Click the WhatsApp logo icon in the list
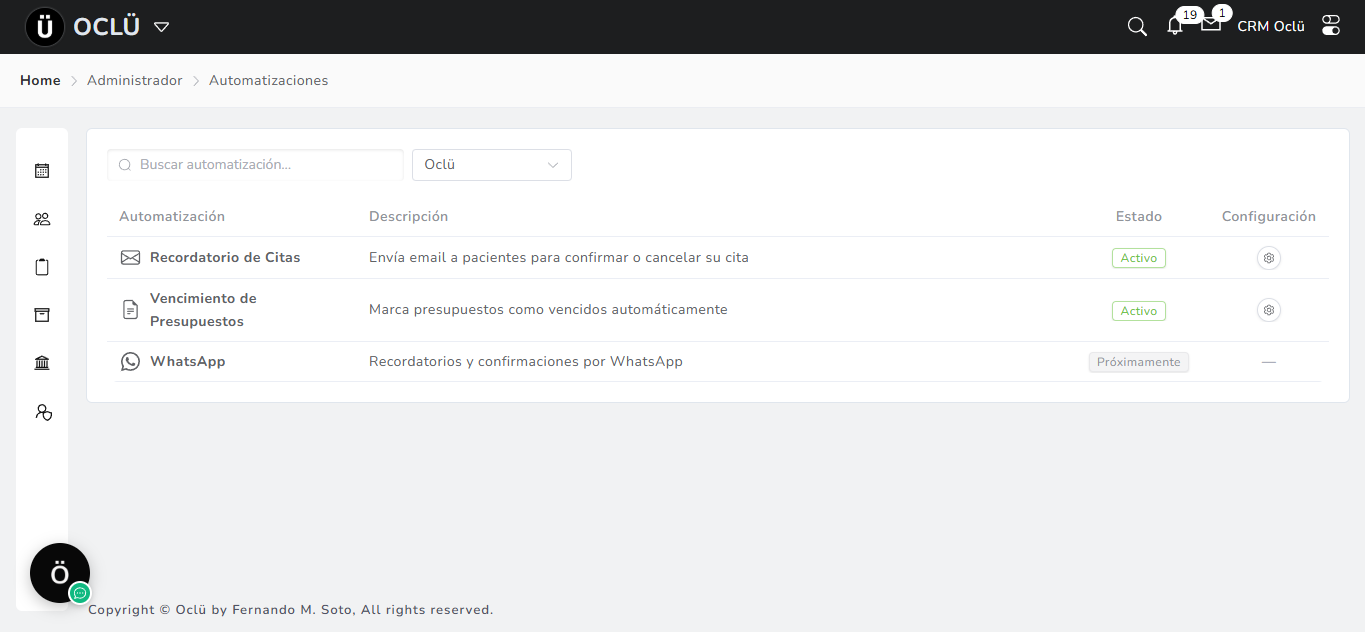The width and height of the screenshot is (1365, 632). click(x=130, y=362)
